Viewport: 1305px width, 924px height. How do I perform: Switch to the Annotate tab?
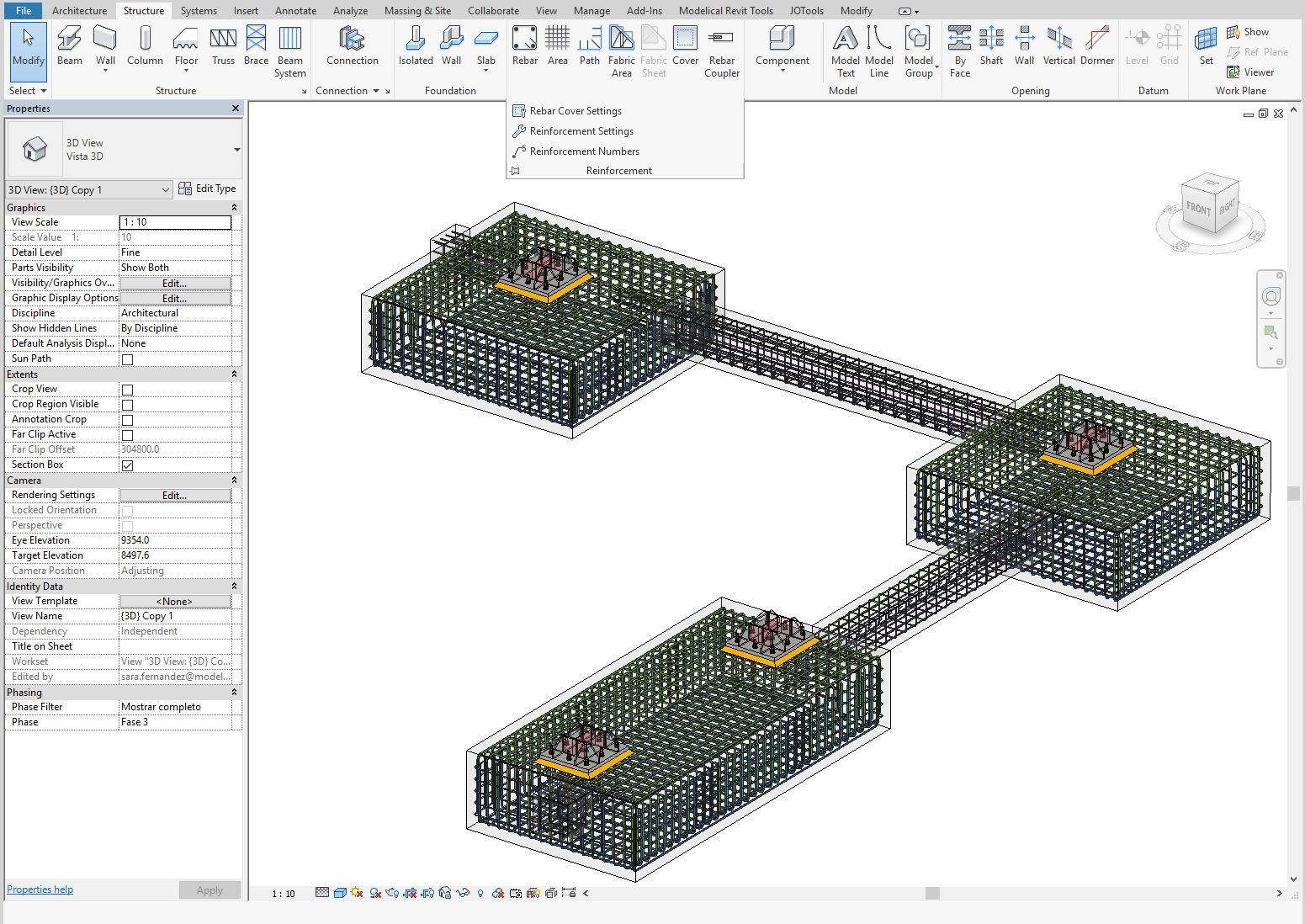(x=295, y=11)
